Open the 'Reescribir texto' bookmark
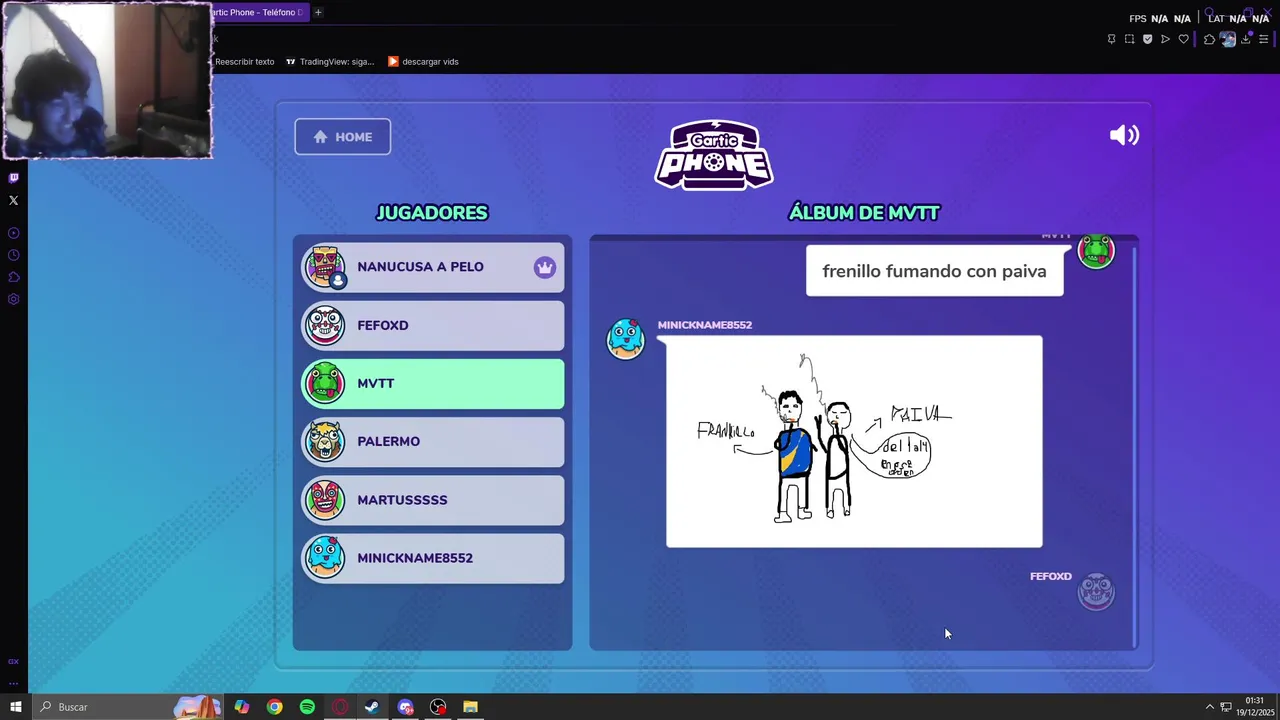The height and width of the screenshot is (720, 1280). 244,61
